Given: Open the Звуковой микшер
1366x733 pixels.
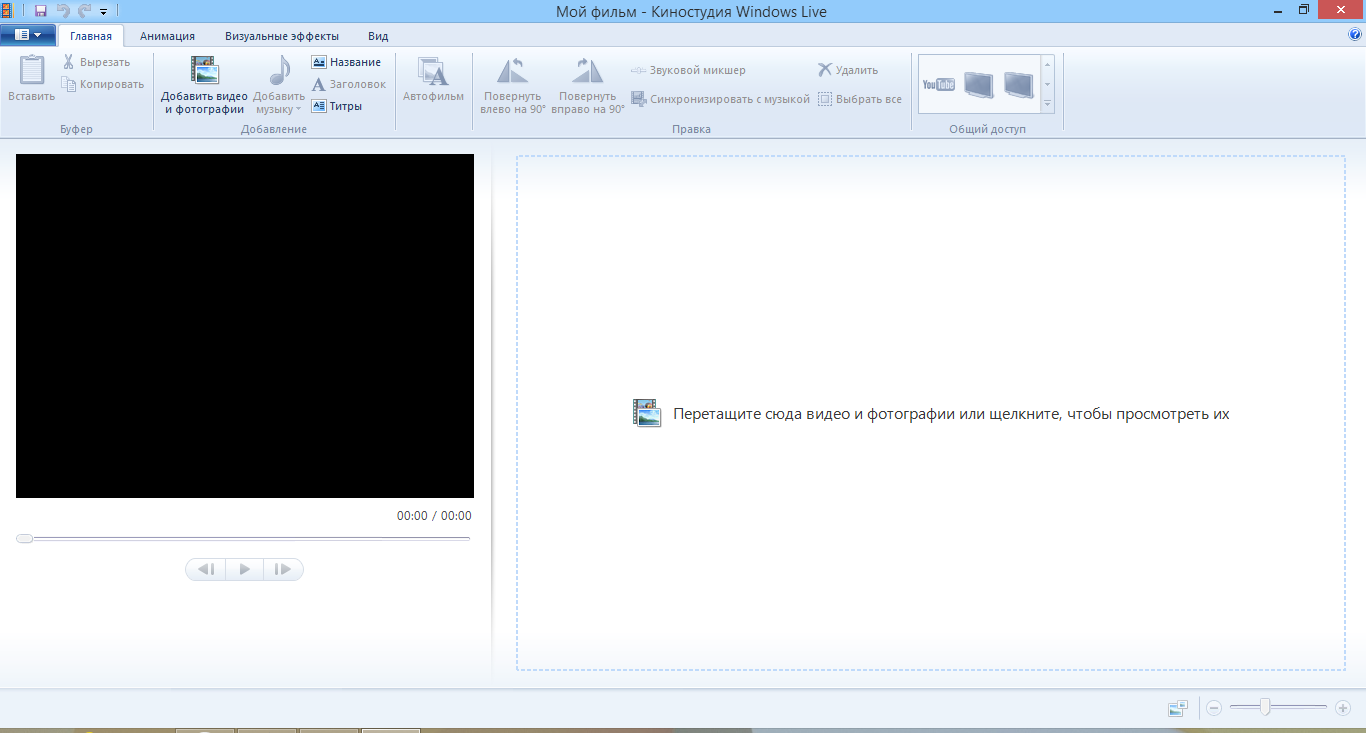Looking at the screenshot, I should [689, 70].
